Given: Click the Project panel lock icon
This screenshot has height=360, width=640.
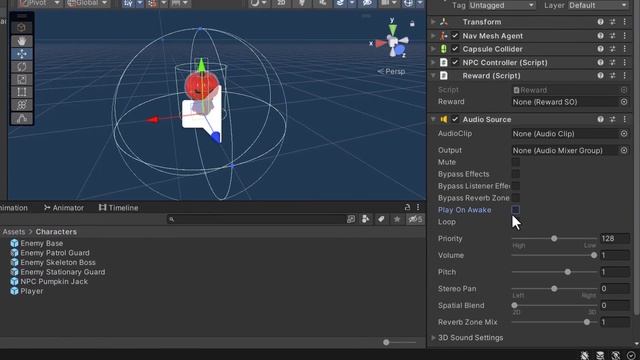Looking at the screenshot, I should [407, 207].
